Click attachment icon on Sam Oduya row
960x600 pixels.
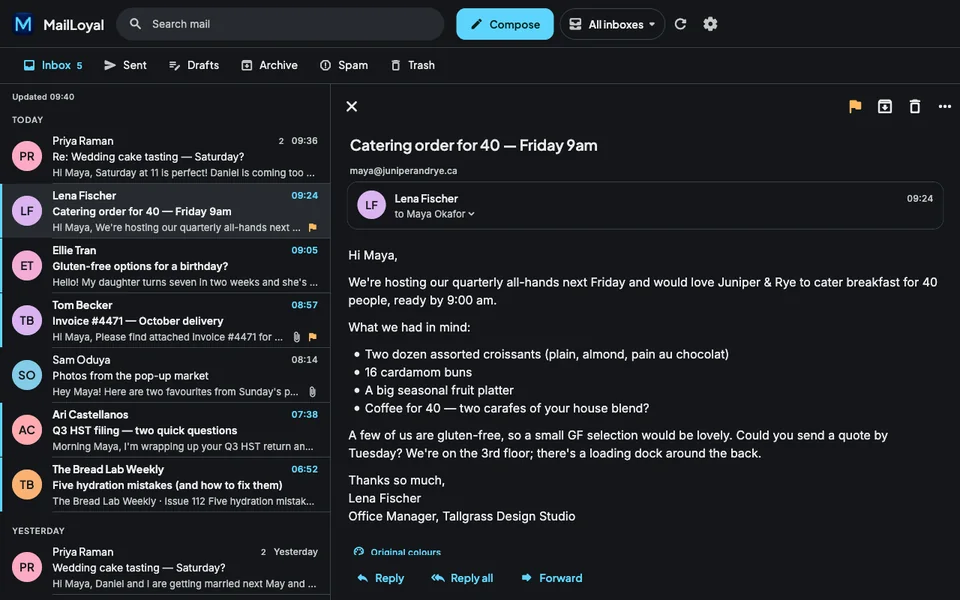pyautogui.click(x=312, y=392)
